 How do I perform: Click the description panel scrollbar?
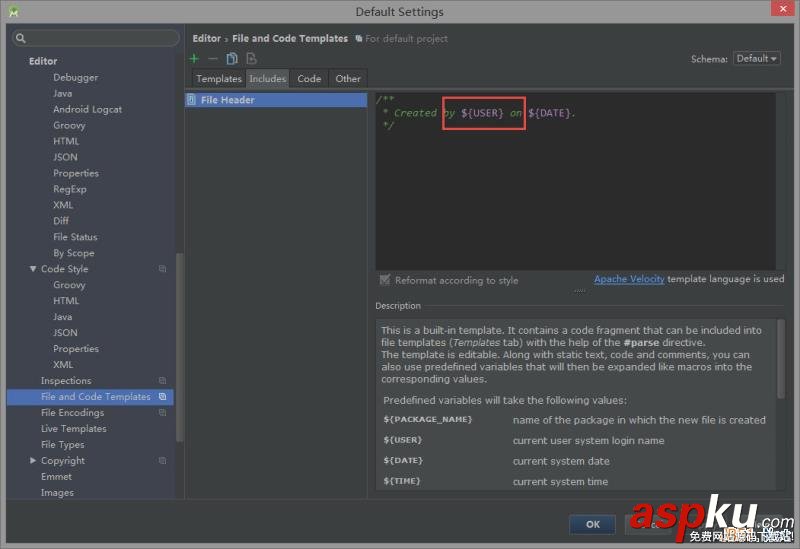781,359
